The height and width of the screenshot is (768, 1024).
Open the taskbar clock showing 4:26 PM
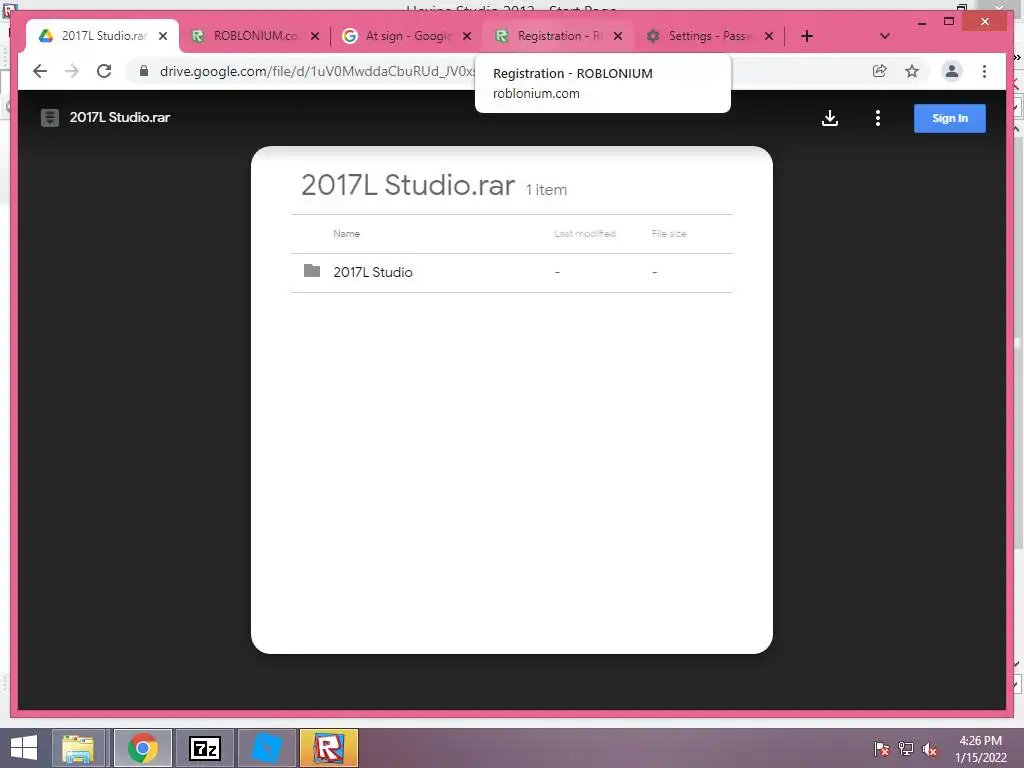(980, 749)
